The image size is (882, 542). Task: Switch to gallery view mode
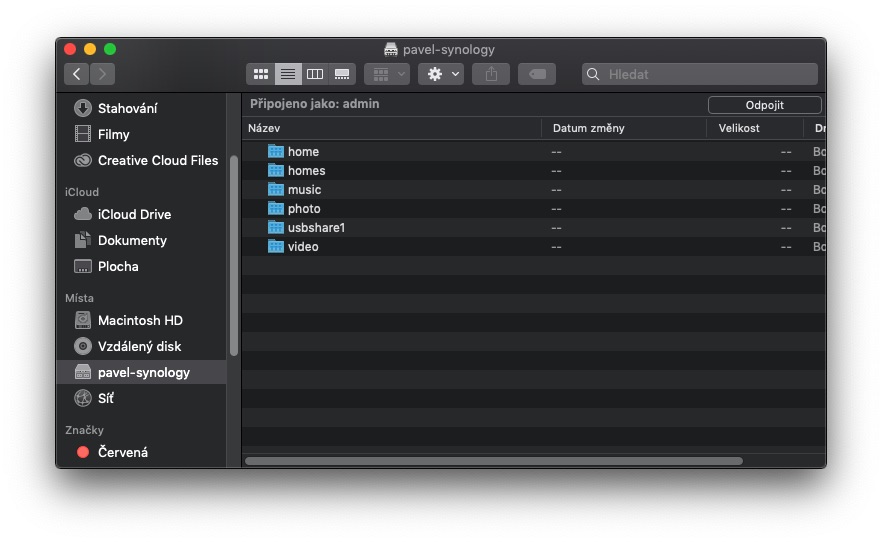pos(342,74)
